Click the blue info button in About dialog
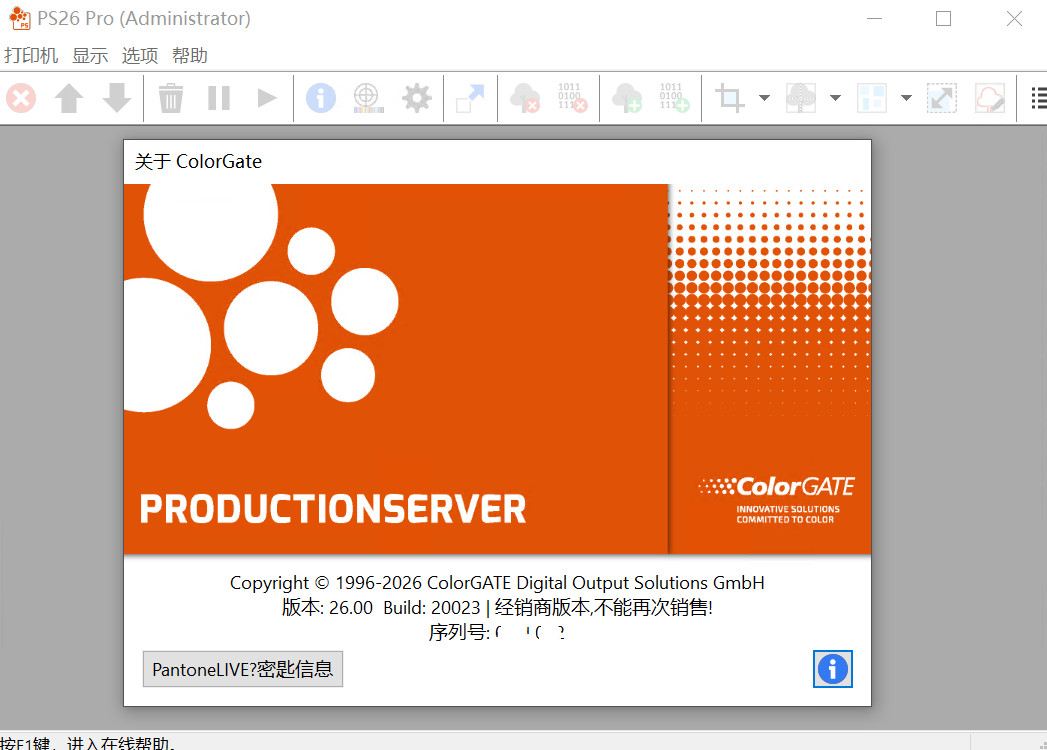 coord(833,669)
